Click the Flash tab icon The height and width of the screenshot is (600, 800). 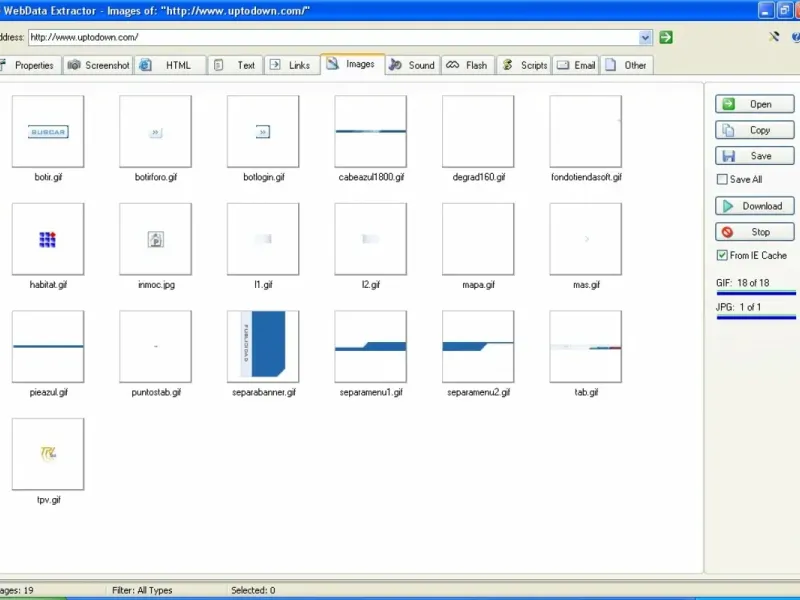(453, 65)
